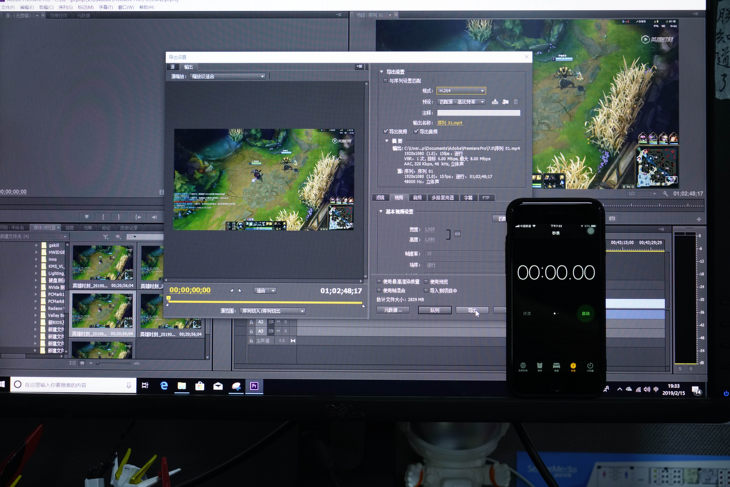Switch to the Output tab in export dialog
The image size is (730, 487).
coord(188,67)
